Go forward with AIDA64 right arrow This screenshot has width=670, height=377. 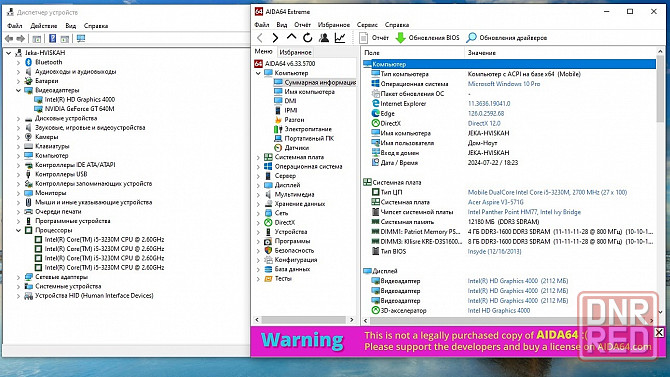275,38
